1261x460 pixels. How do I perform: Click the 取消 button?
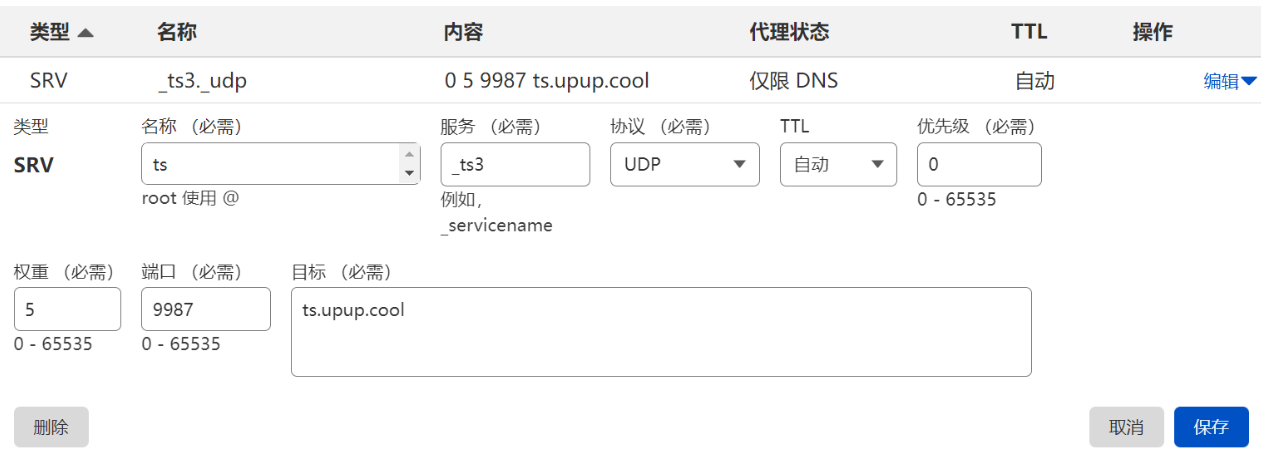point(1126,427)
